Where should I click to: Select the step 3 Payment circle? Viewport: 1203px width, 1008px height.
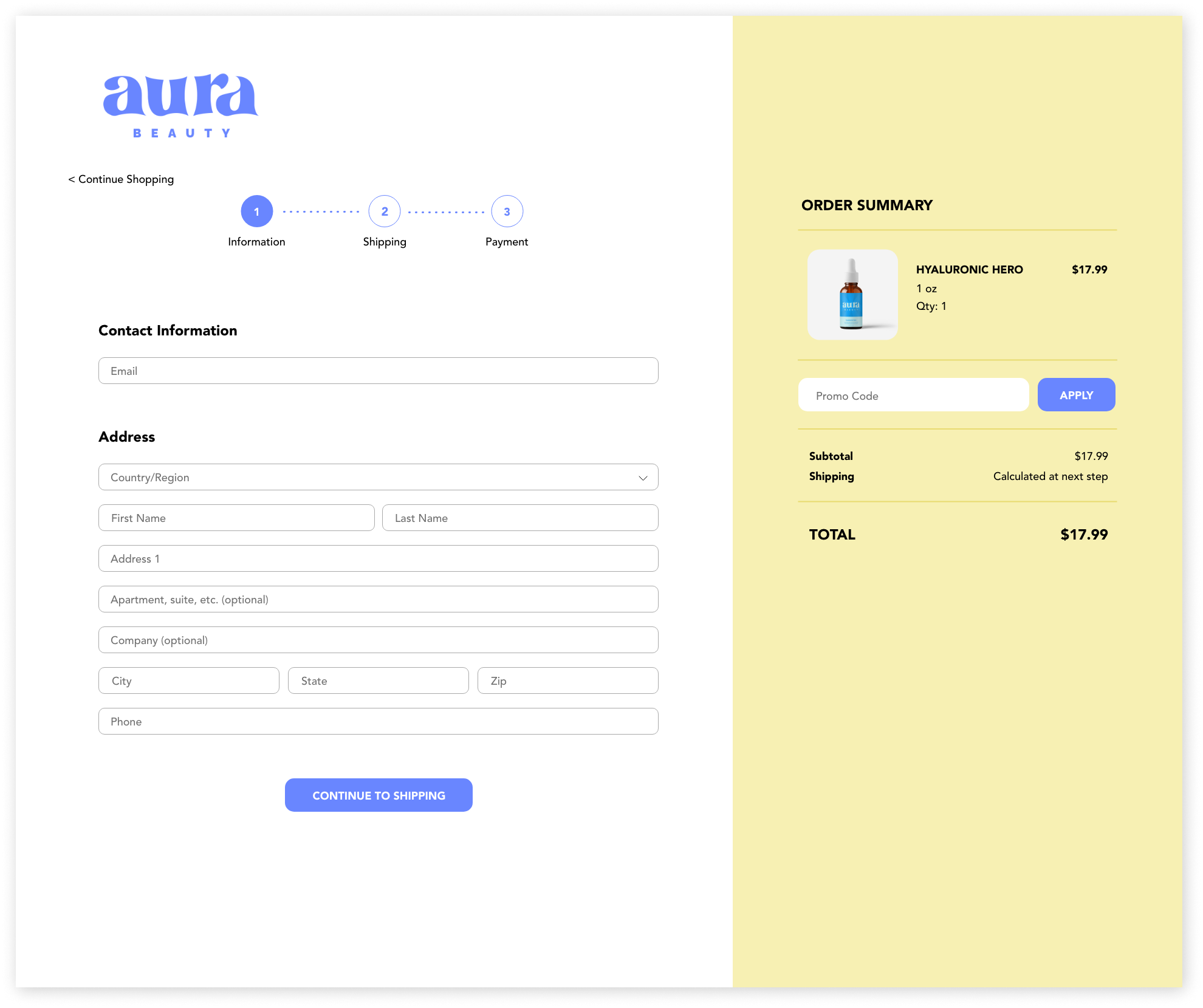(x=507, y=211)
